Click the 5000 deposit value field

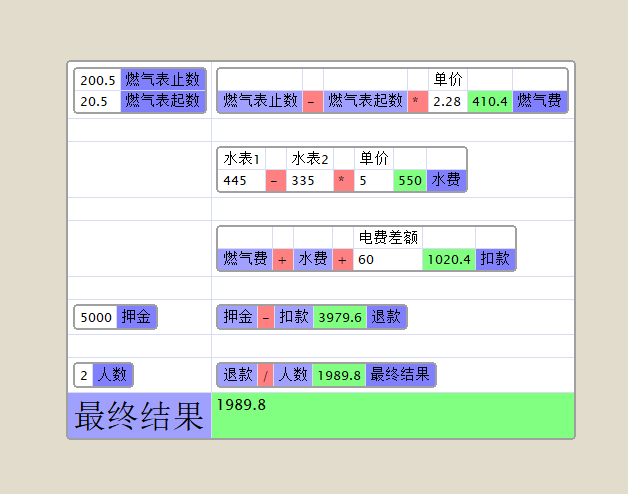pyautogui.click(x=96, y=317)
